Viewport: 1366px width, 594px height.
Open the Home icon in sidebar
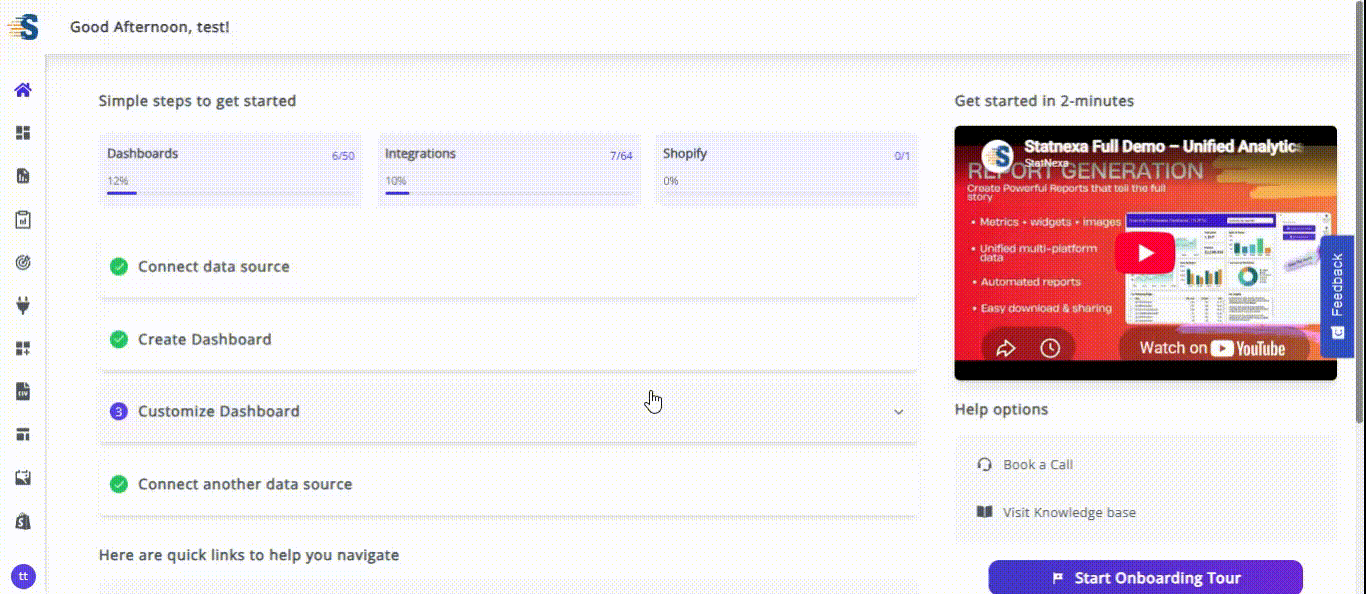tap(23, 90)
